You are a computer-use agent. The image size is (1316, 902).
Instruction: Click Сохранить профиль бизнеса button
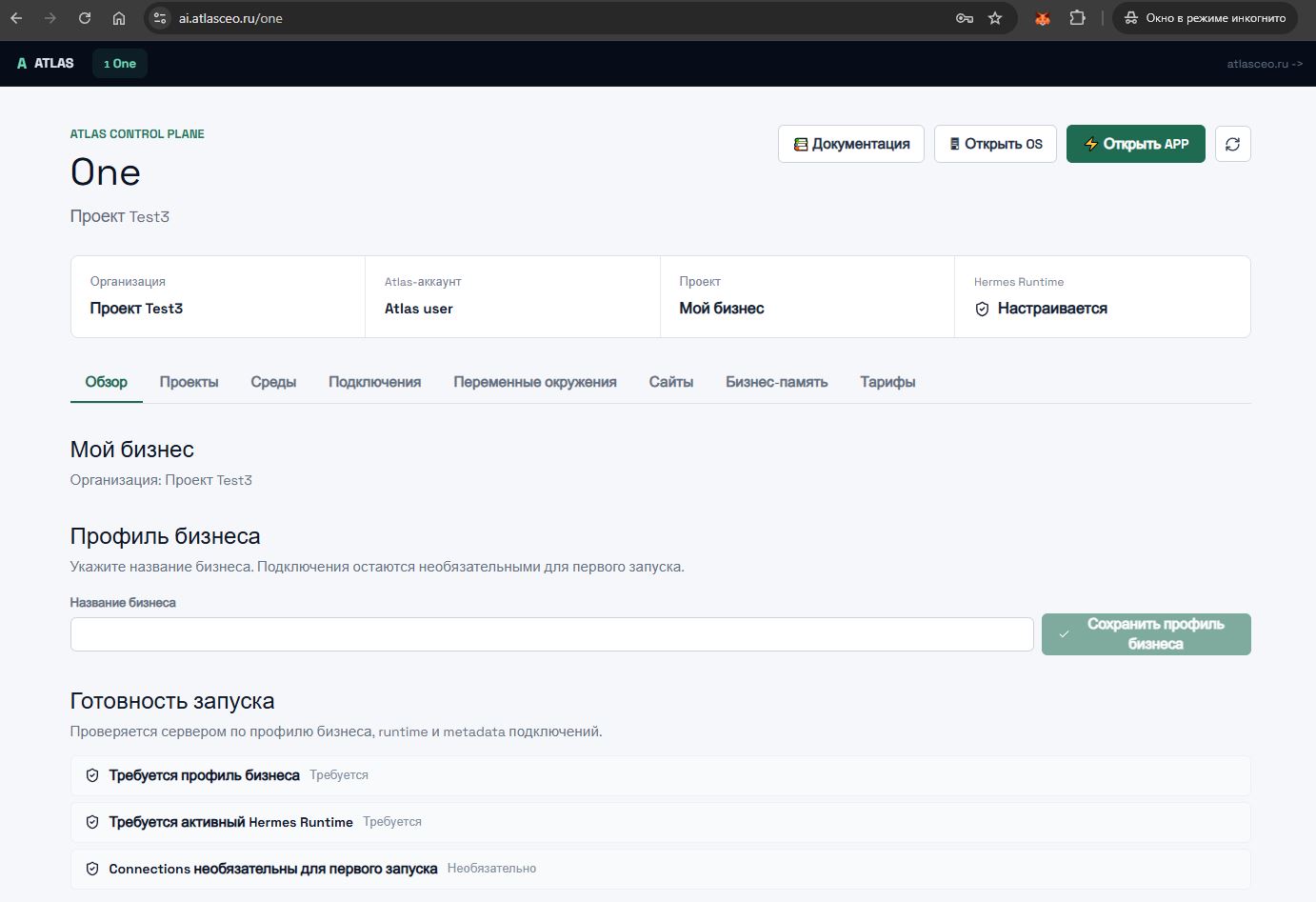pos(1147,634)
